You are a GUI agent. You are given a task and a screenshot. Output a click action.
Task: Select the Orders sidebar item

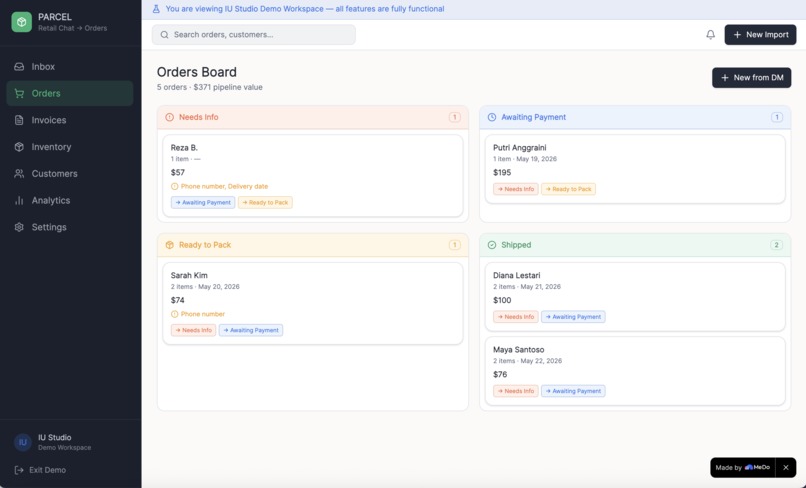coord(70,93)
